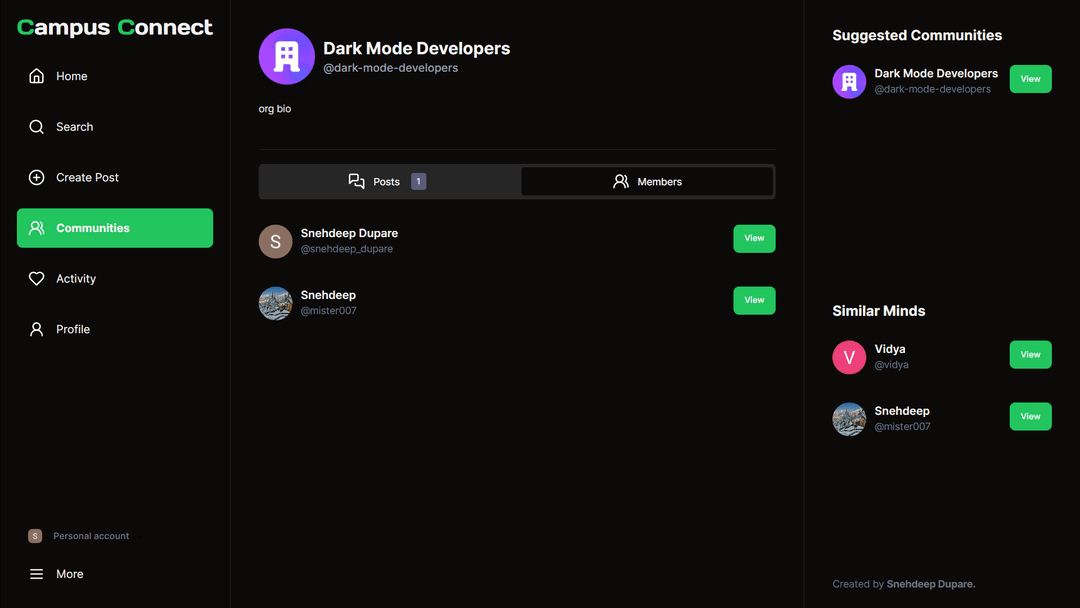Click the Home icon in sidebar

coord(37,76)
